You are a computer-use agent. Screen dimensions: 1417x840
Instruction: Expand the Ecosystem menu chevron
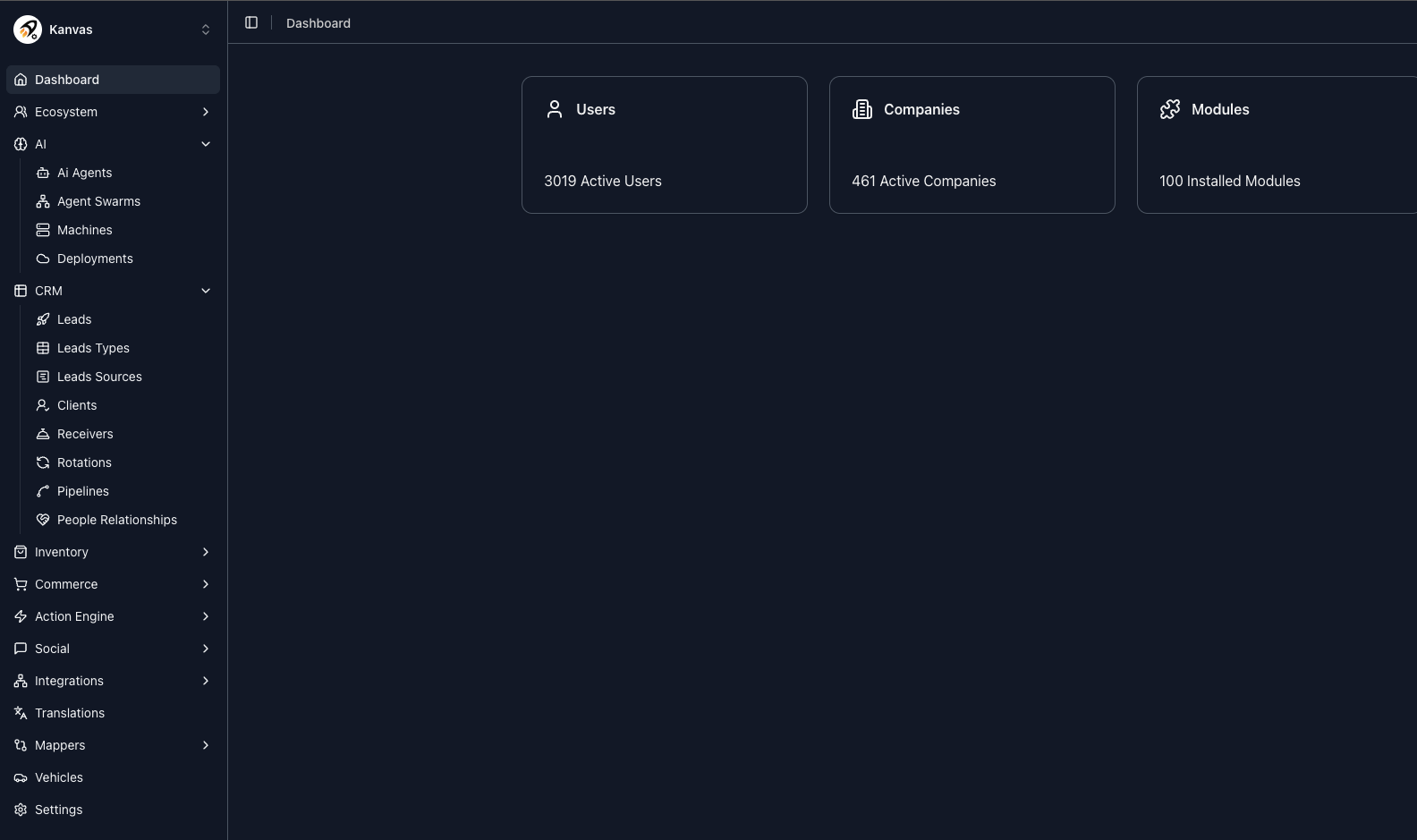[206, 112]
